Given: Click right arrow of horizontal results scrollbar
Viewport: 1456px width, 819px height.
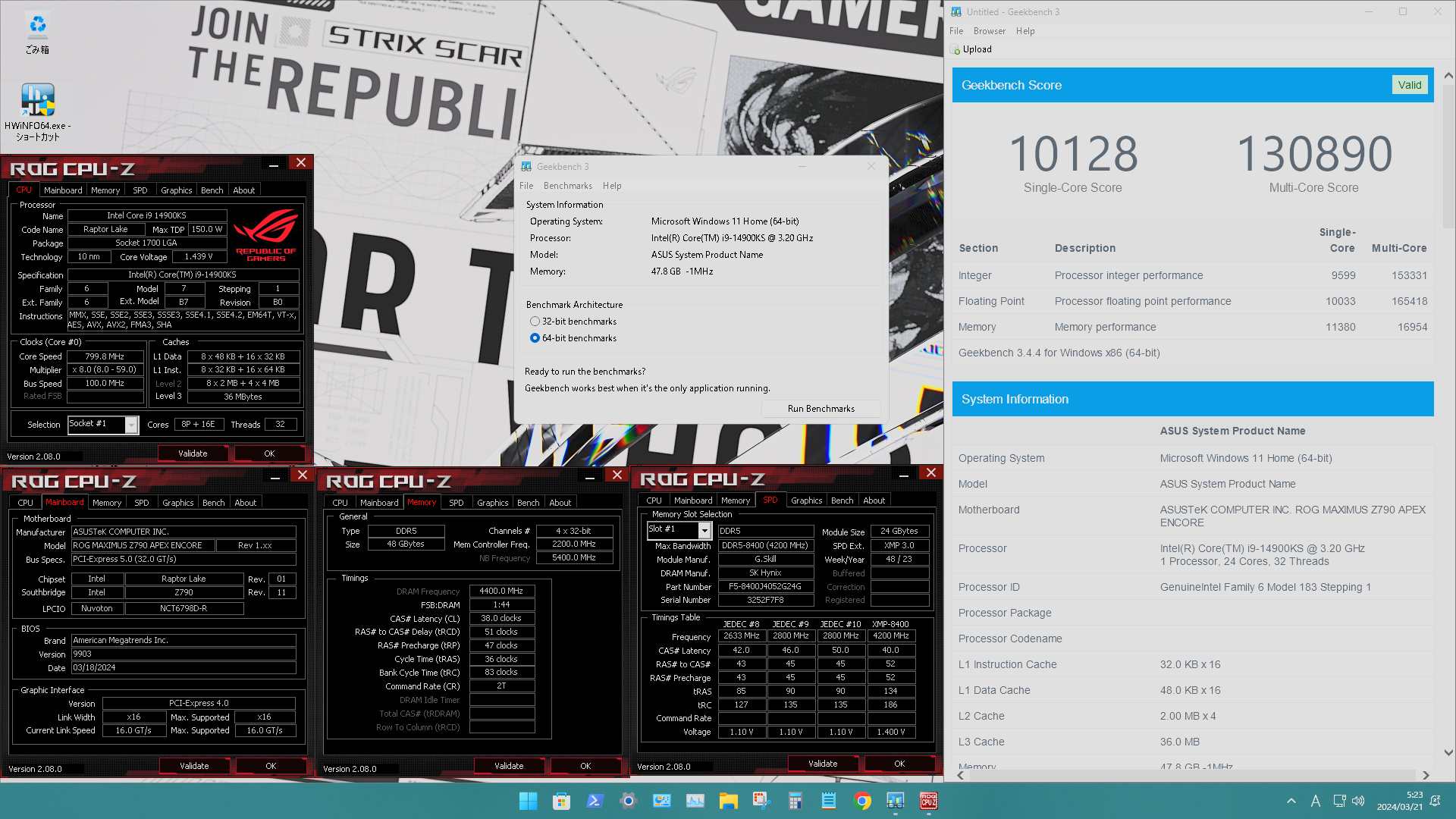Looking at the screenshot, I should coord(1426,775).
